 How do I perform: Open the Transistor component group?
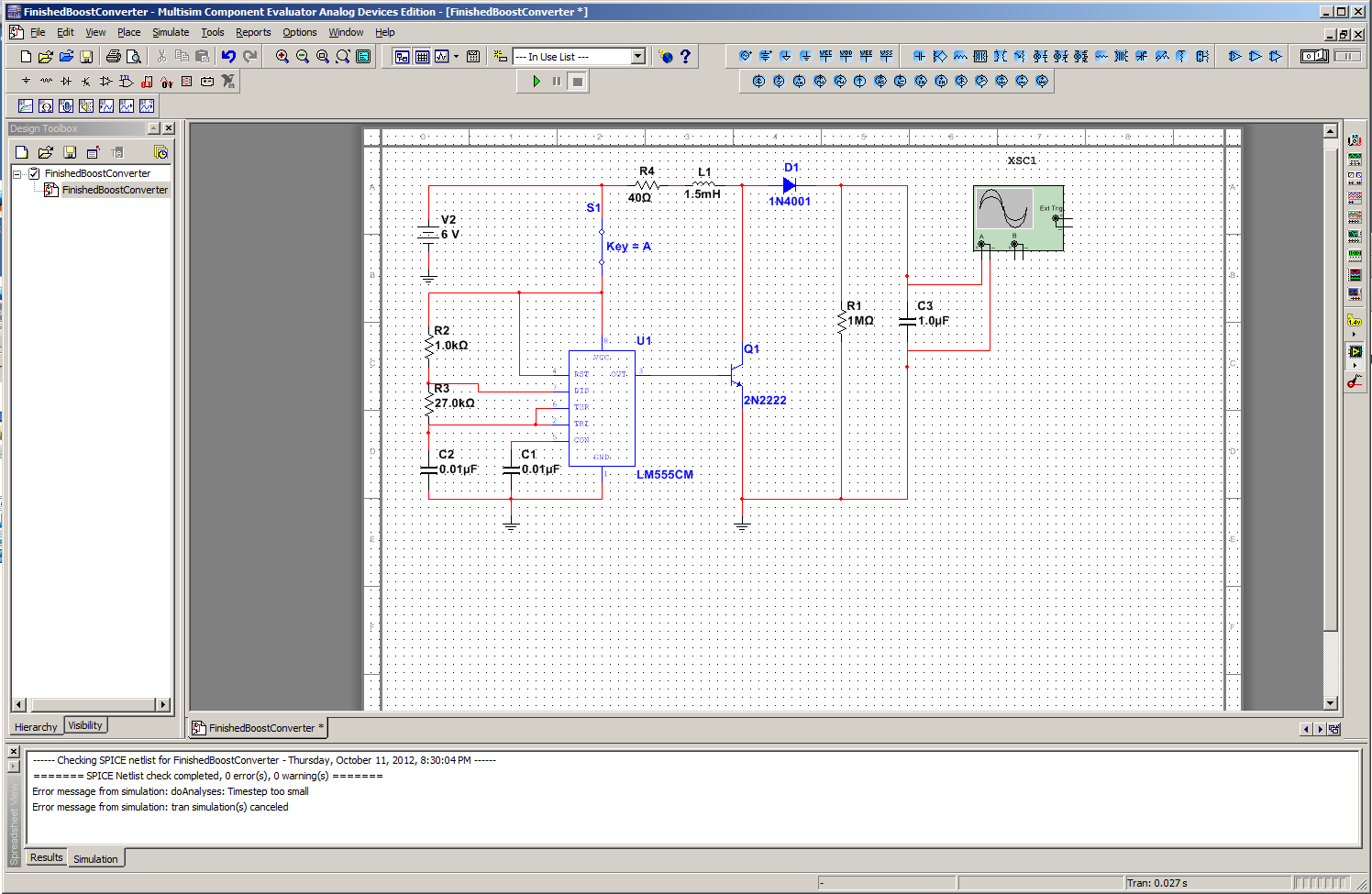[86, 81]
